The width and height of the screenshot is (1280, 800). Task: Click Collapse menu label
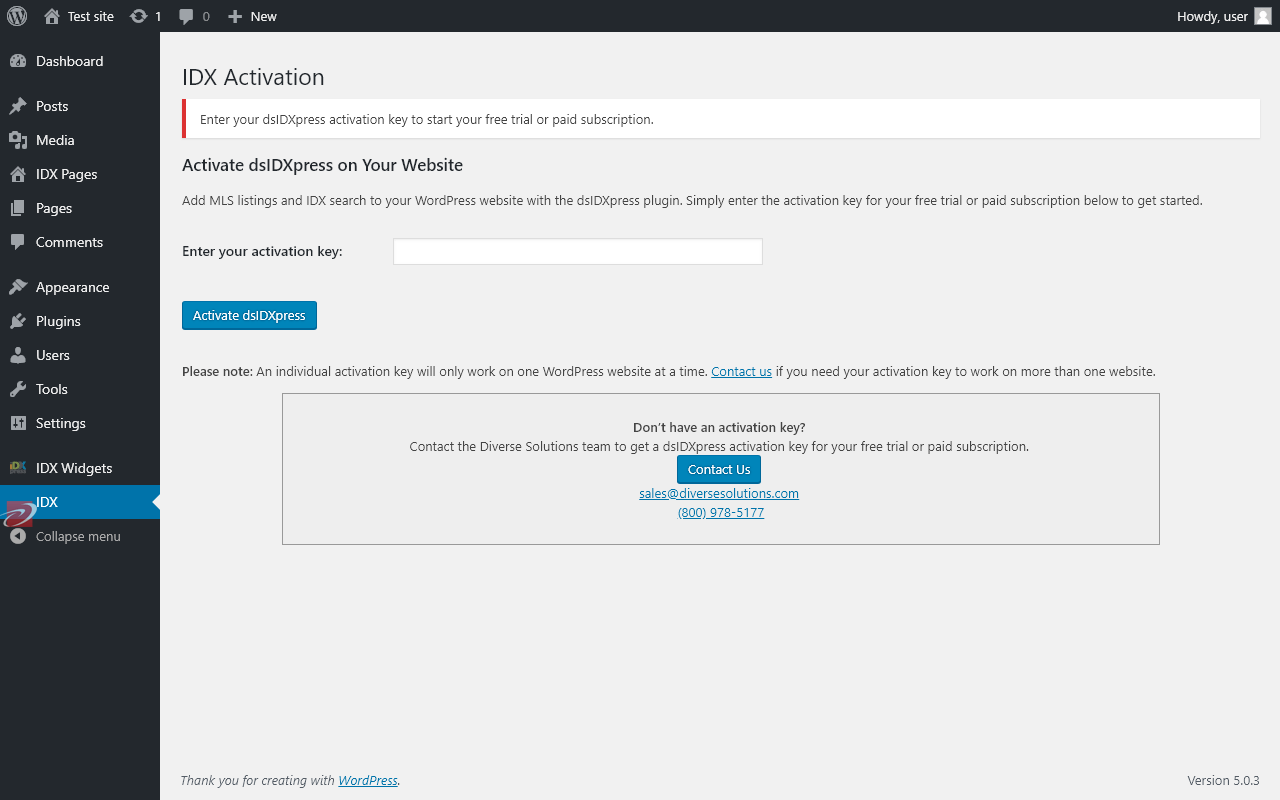78,536
